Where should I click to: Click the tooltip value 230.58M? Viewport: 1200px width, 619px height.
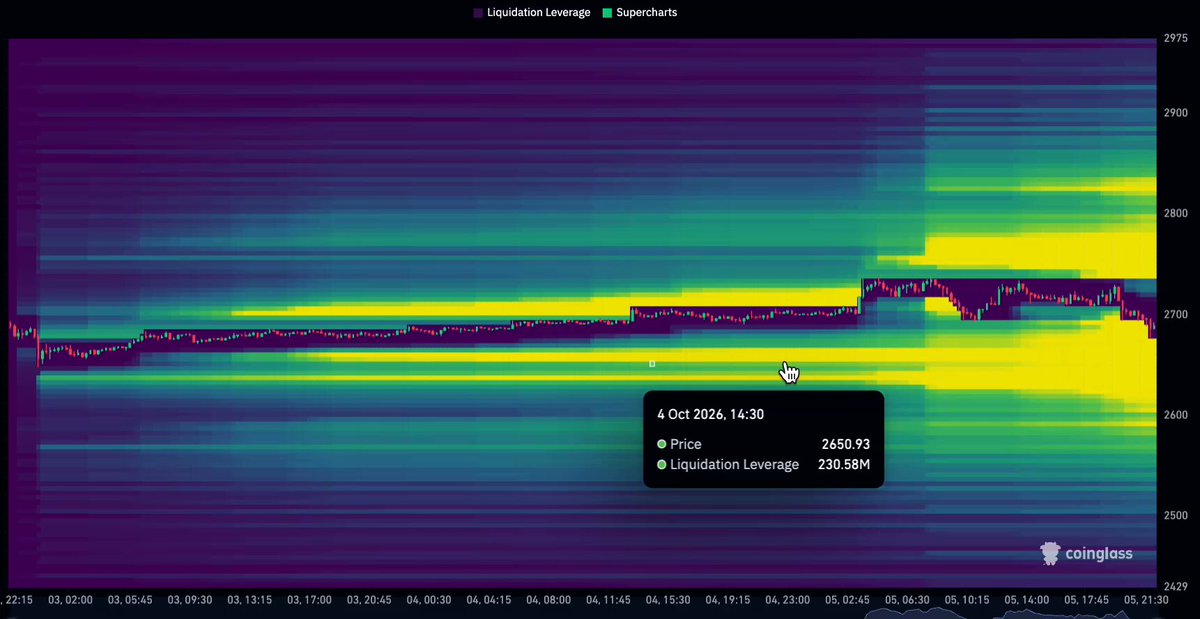tap(843, 464)
